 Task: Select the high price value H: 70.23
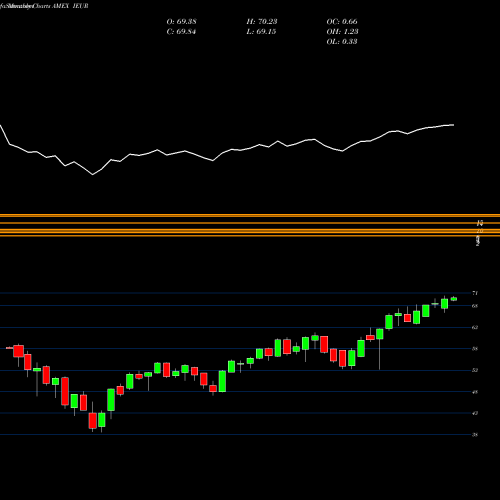[262, 21]
